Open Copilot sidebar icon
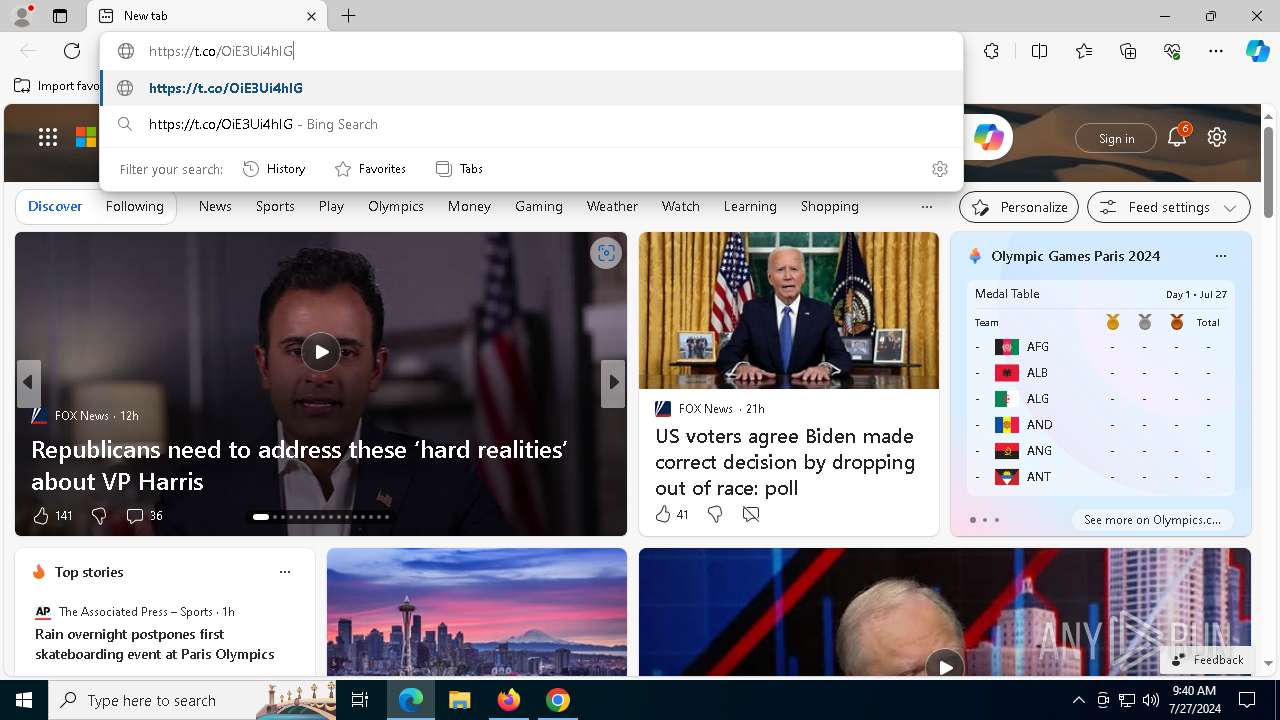 coord(1257,51)
